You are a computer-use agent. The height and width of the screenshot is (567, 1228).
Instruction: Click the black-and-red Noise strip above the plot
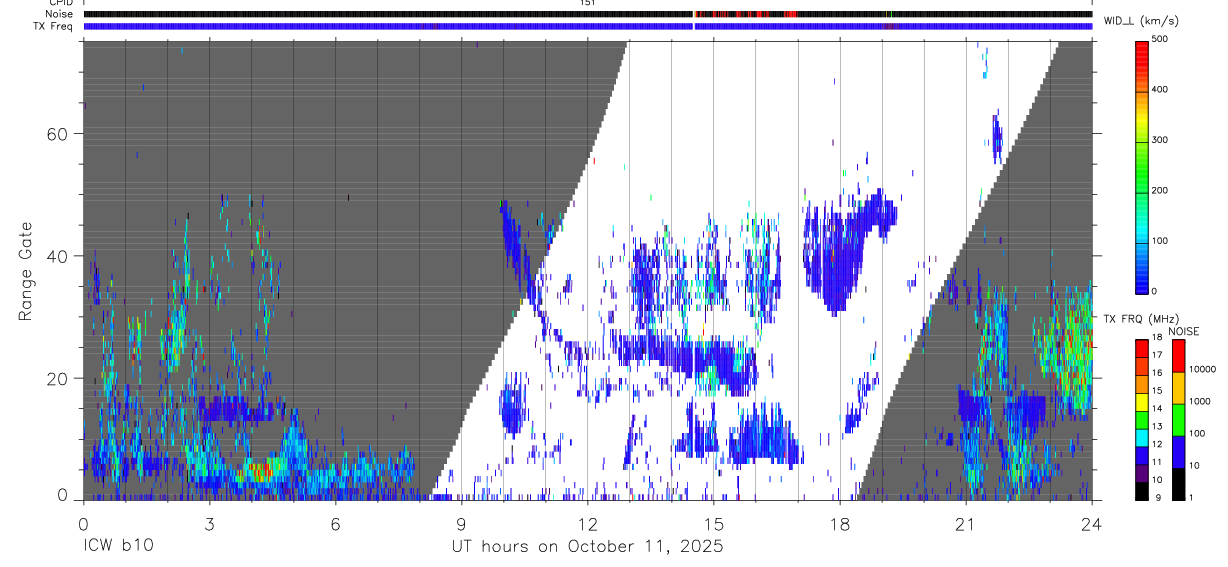(x=588, y=14)
